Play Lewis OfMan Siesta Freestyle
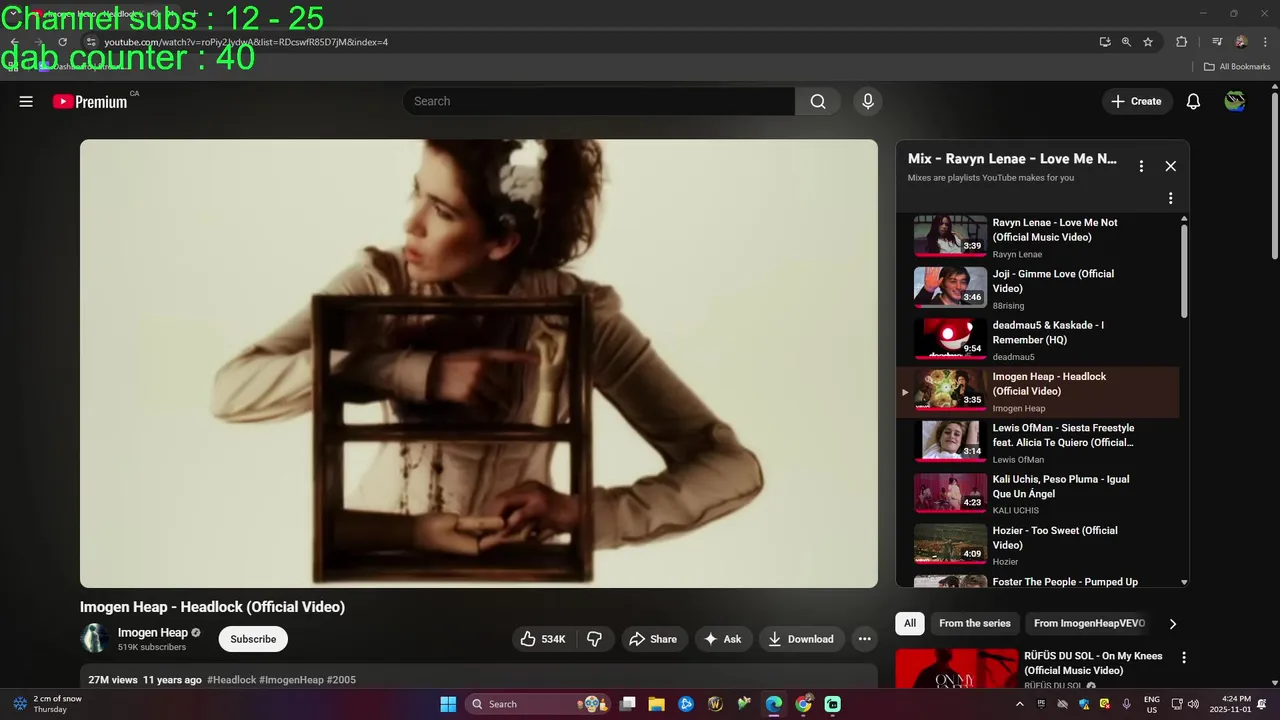 coord(1040,443)
